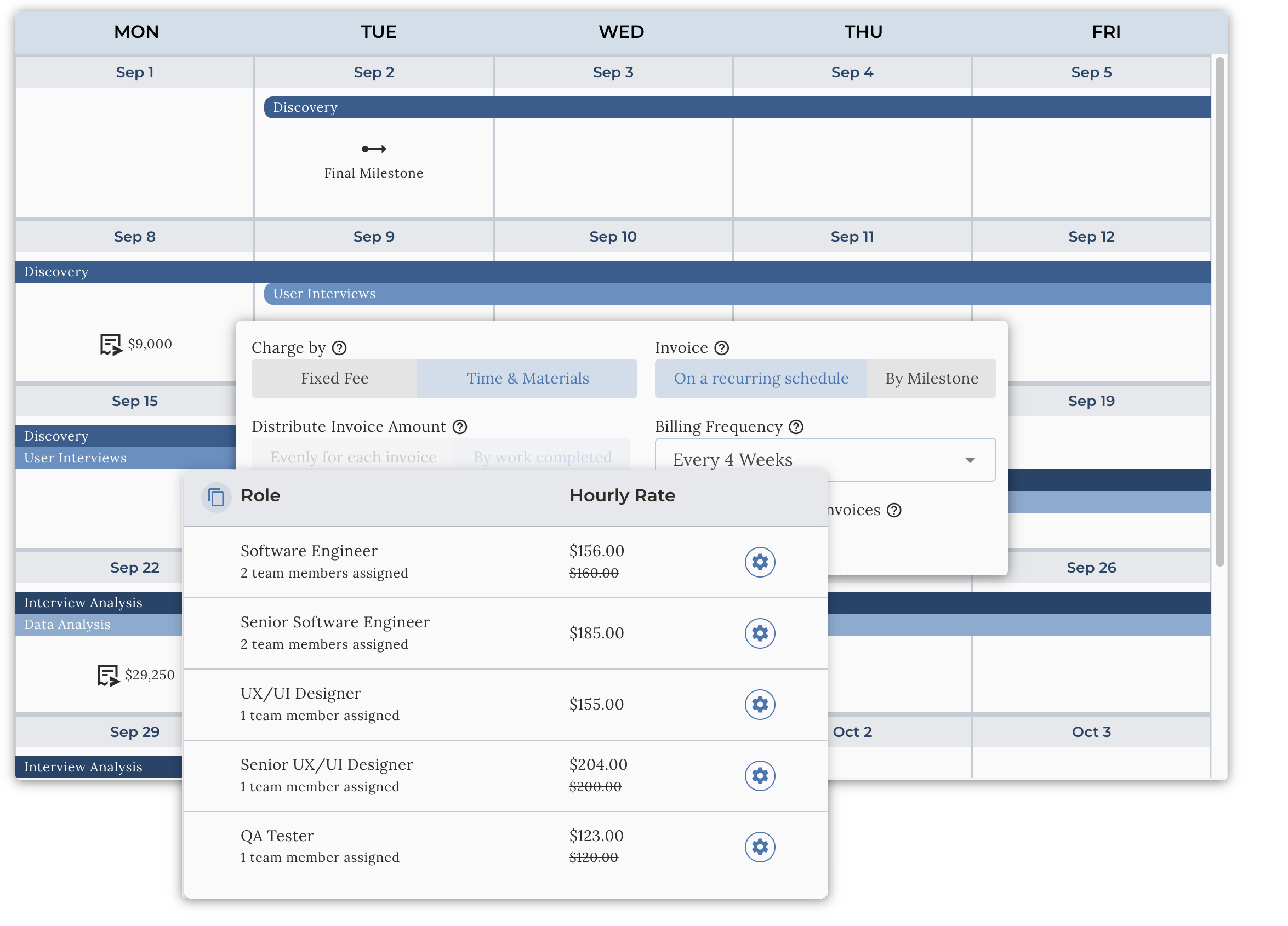Open settings gear for Software Engineer role
Image resolution: width=1288 pixels, height=926 pixels.
[759, 562]
